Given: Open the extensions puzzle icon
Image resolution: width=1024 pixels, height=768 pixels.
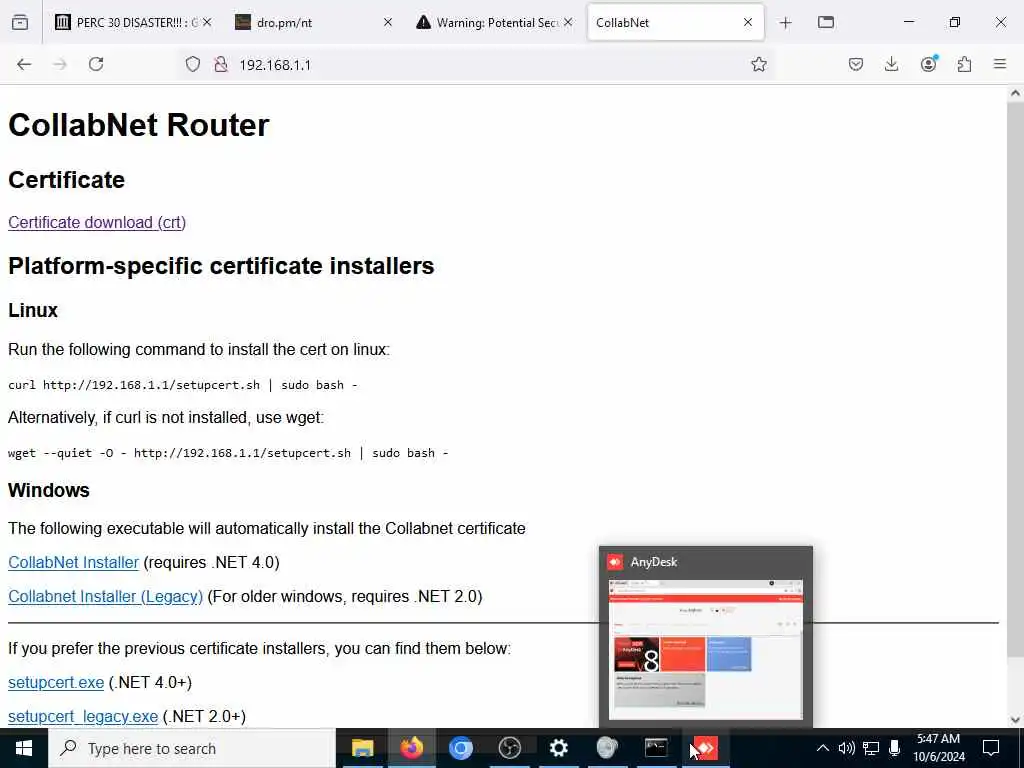Looking at the screenshot, I should [964, 64].
